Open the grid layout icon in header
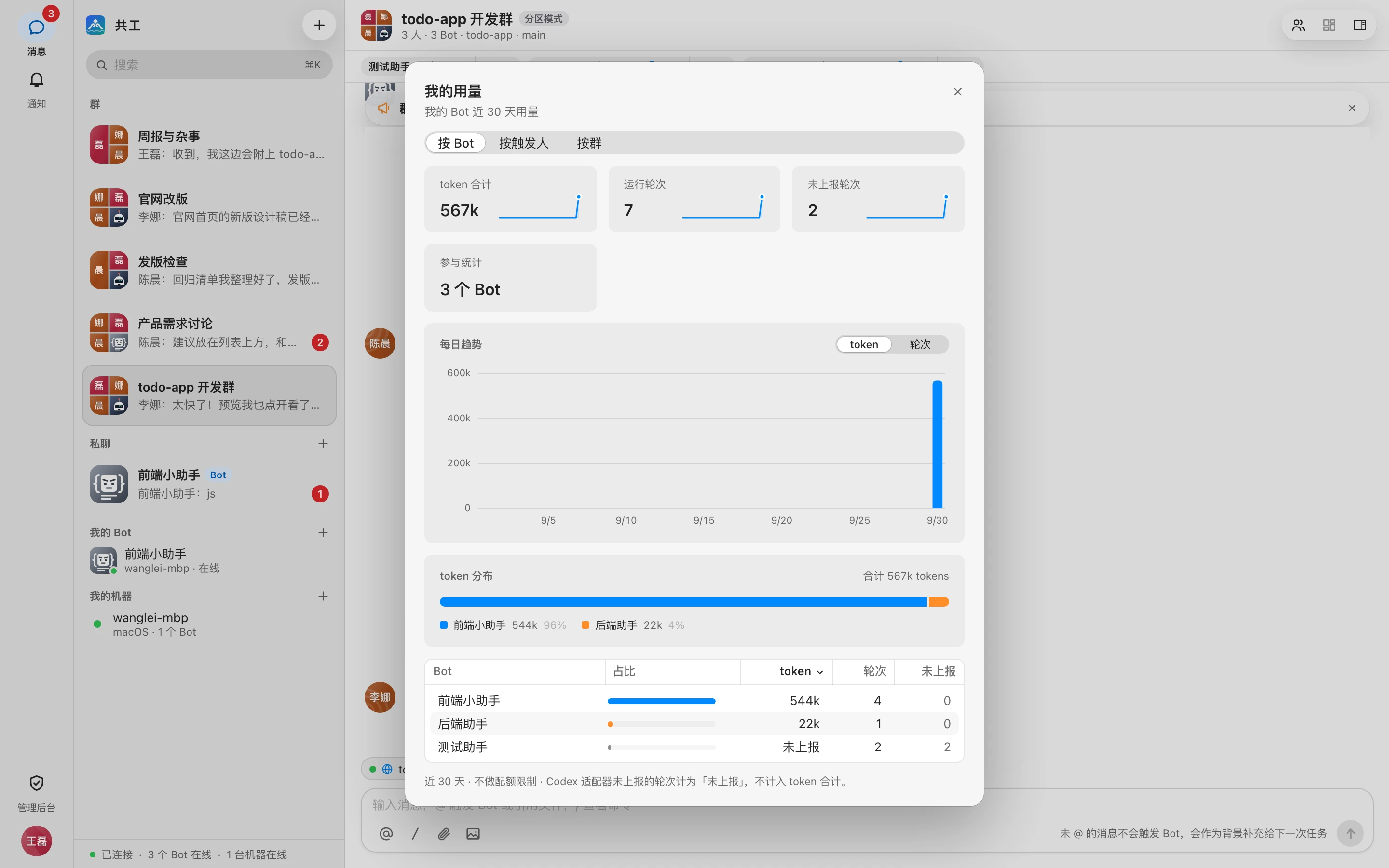The image size is (1389, 868). coord(1329,25)
